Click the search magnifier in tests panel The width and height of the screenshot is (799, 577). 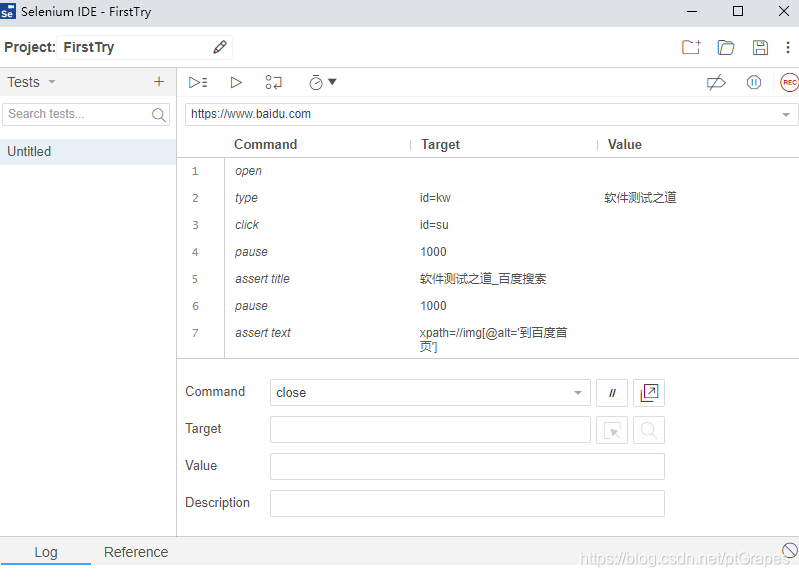tap(159, 115)
